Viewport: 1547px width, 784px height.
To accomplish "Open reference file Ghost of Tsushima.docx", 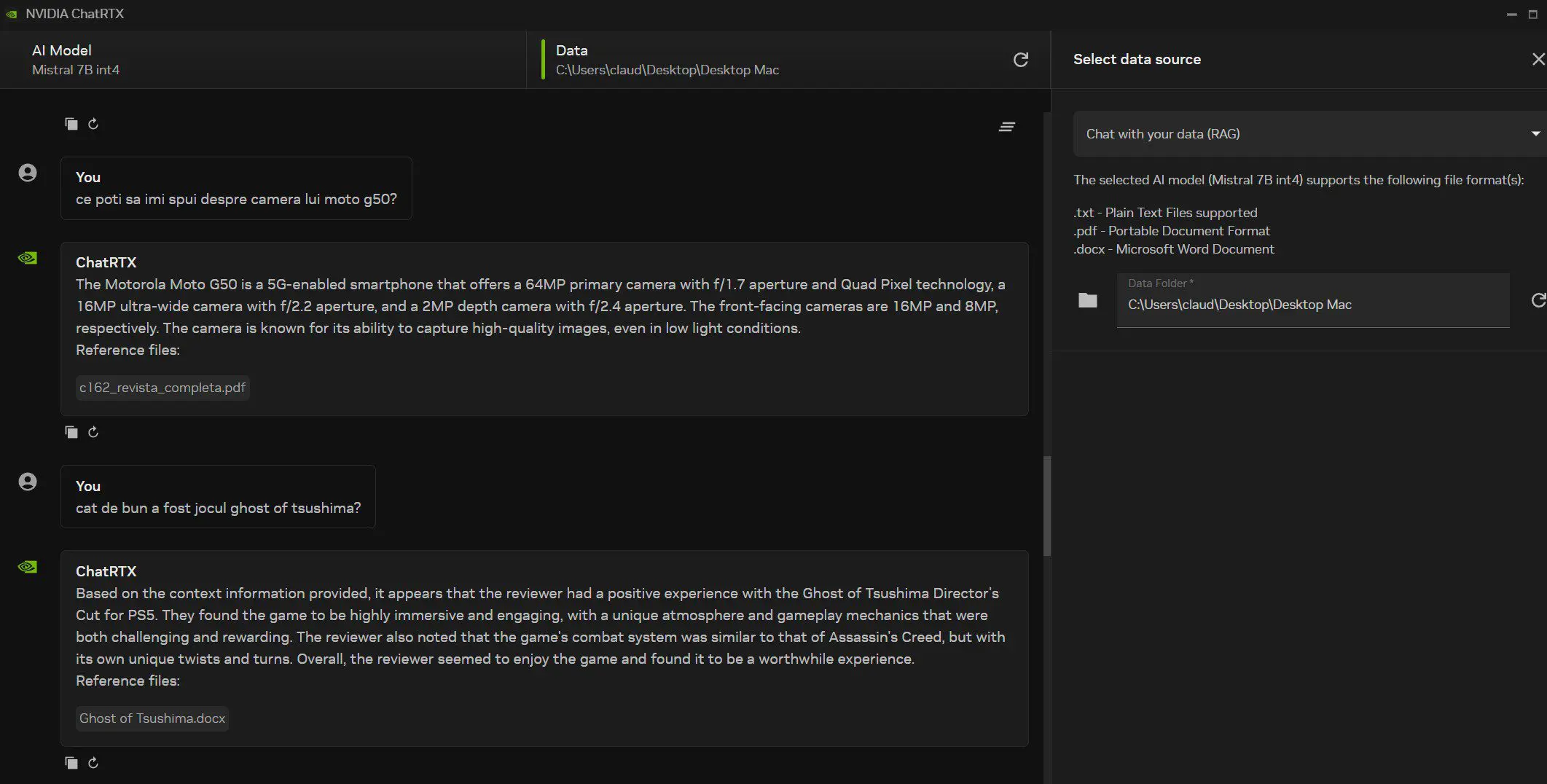I will pos(152,718).
